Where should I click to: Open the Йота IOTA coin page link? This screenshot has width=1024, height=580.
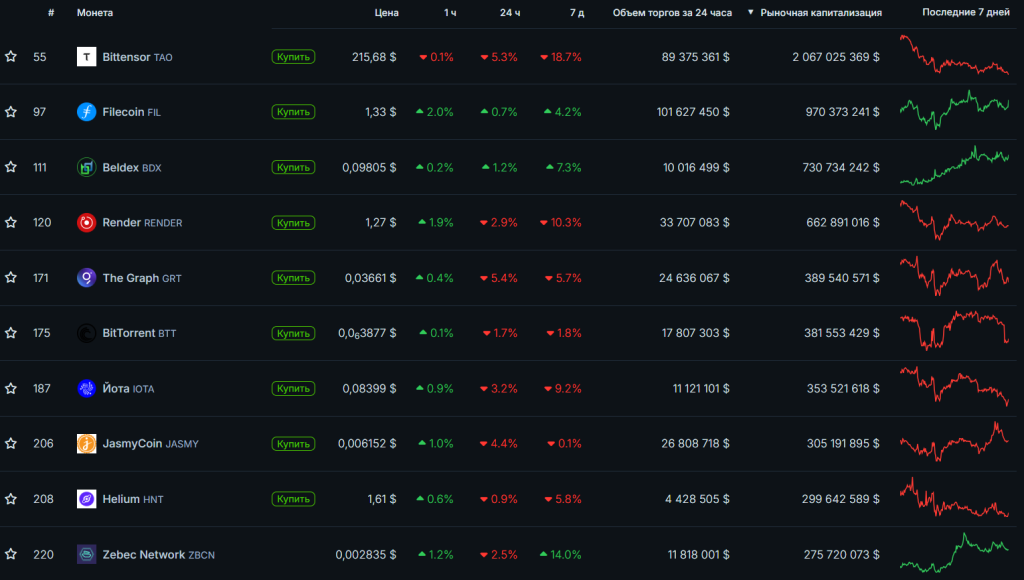128,388
